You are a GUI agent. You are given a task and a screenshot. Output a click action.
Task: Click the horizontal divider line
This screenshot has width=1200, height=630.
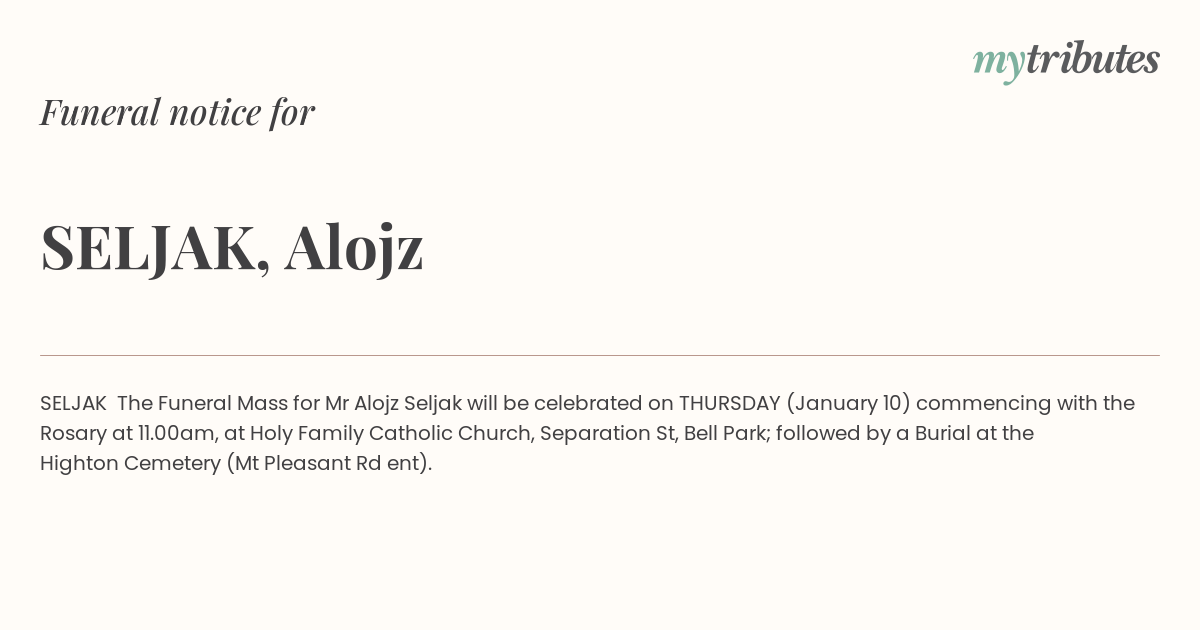coord(600,355)
